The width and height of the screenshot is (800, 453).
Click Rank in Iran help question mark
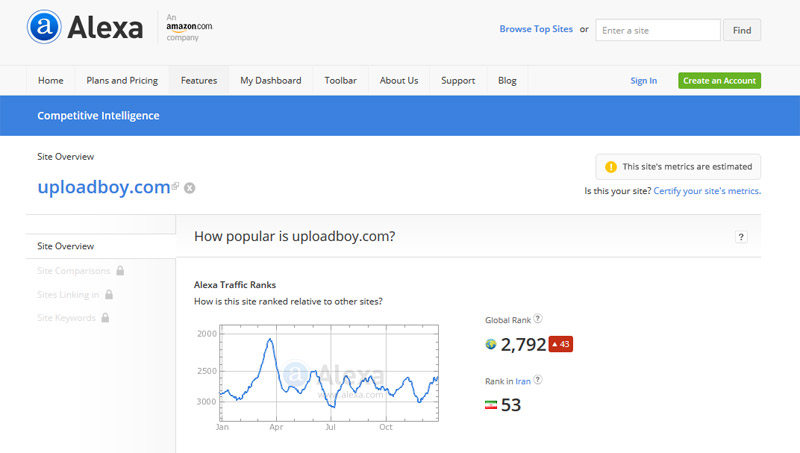538,380
